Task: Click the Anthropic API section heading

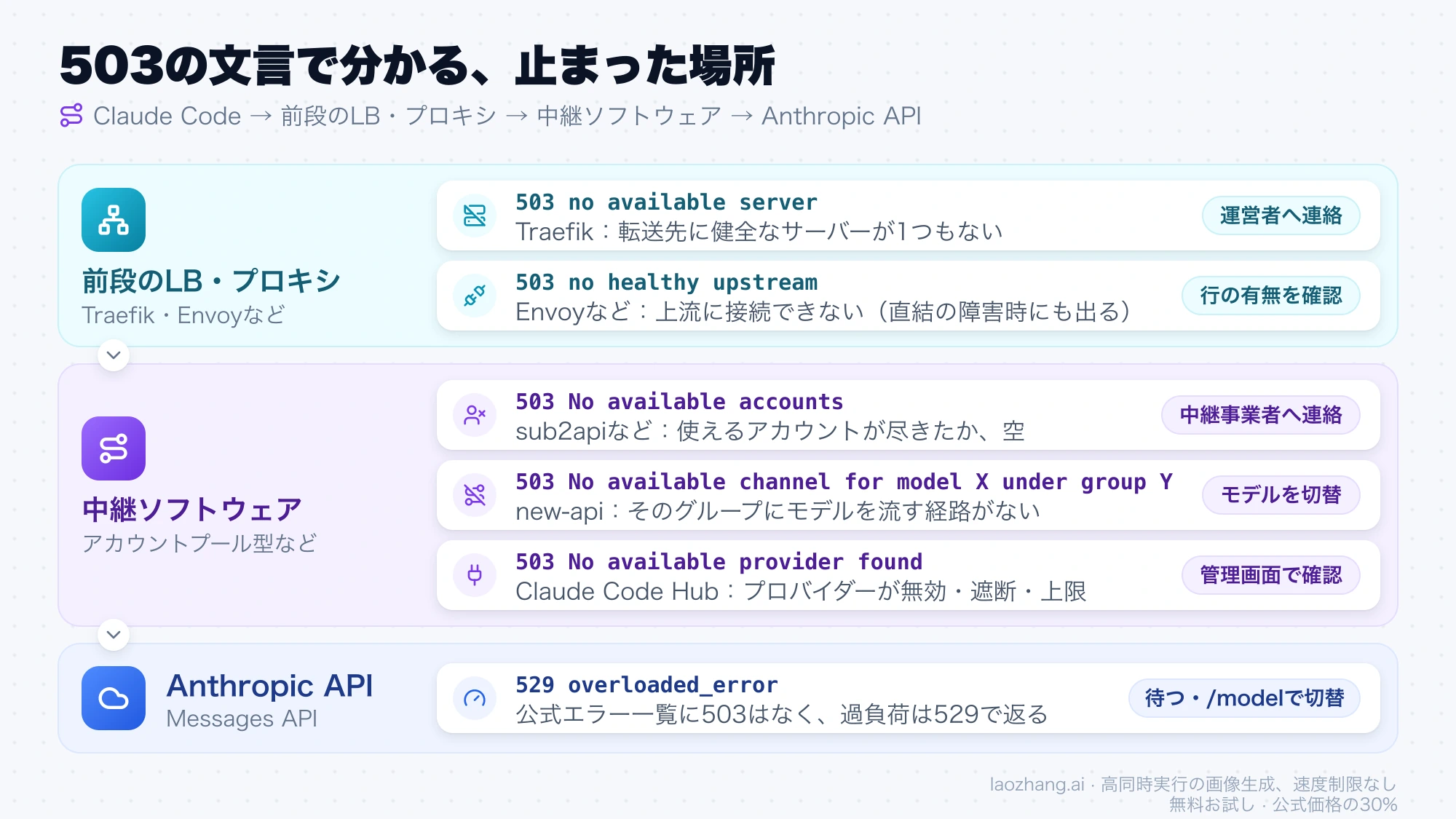Action: click(x=269, y=686)
